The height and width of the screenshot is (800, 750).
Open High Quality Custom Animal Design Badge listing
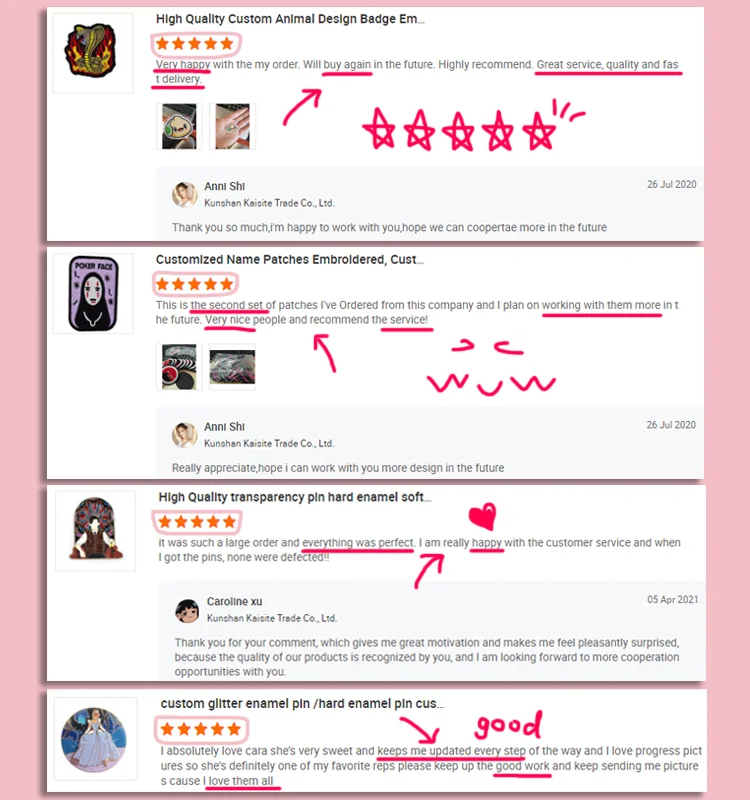[x=290, y=19]
